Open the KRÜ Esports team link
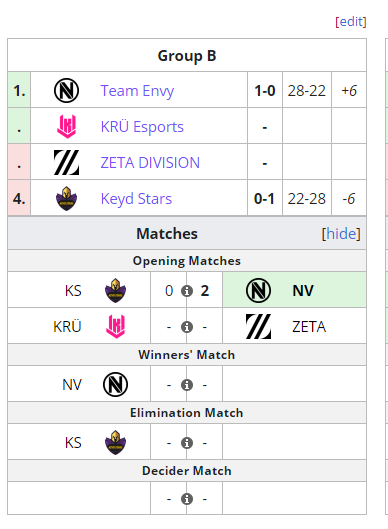This screenshot has height=529, width=388. pyautogui.click(x=142, y=127)
